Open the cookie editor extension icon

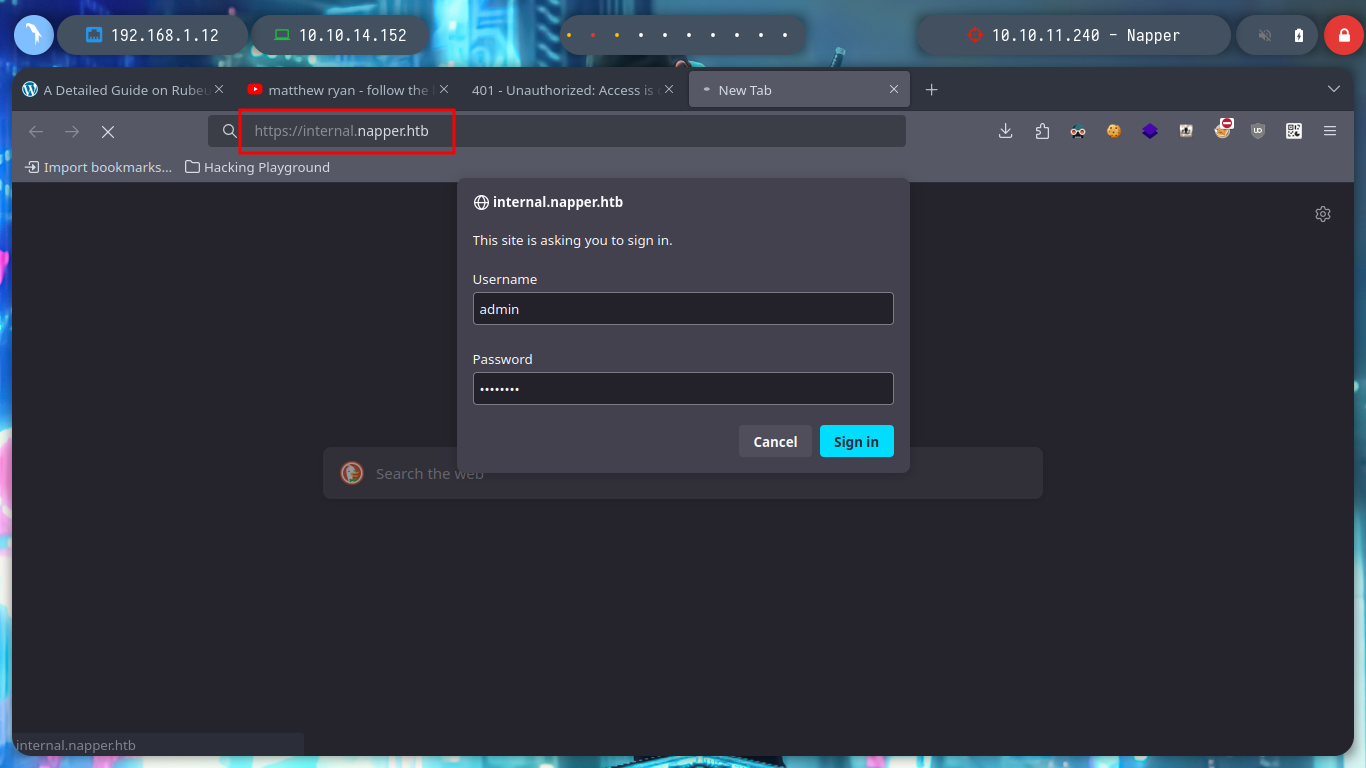[1114, 131]
